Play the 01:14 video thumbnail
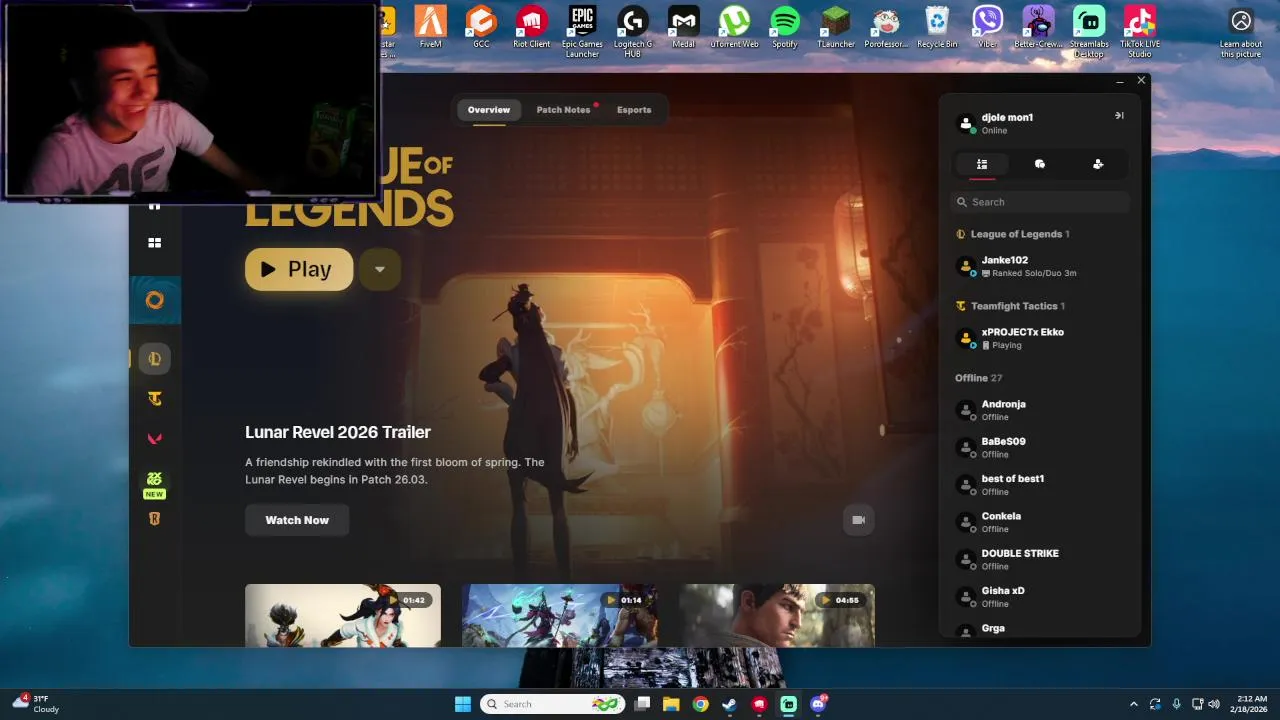 click(x=560, y=615)
